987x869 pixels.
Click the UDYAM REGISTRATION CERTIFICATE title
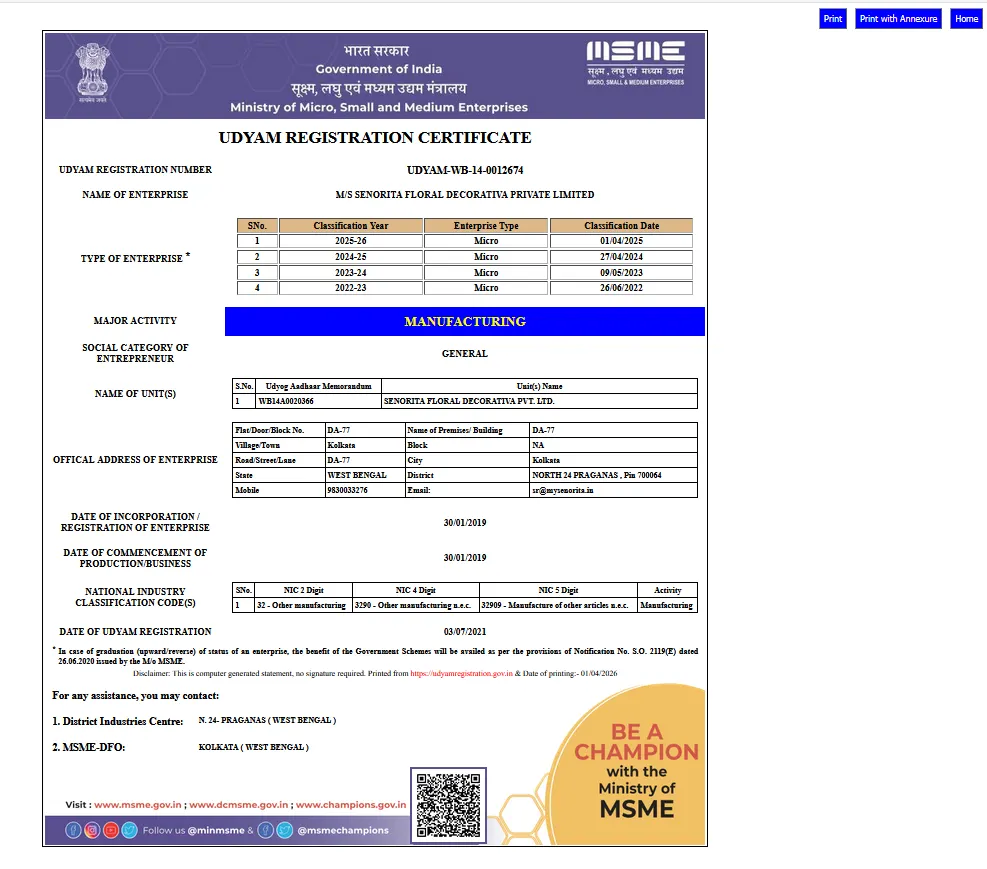375,138
